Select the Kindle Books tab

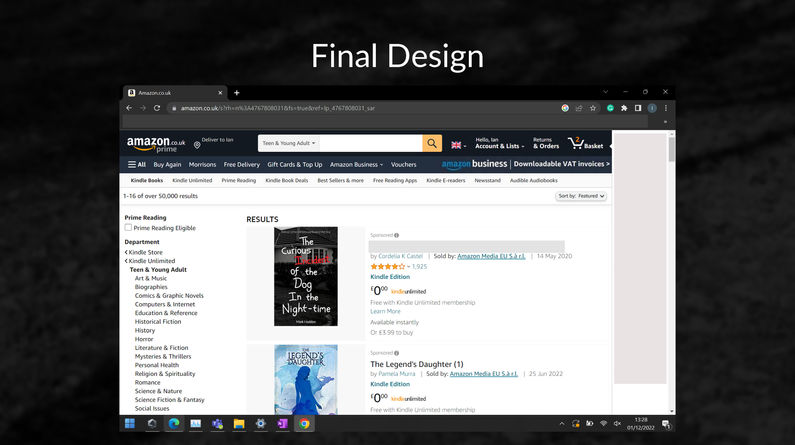coord(147,180)
